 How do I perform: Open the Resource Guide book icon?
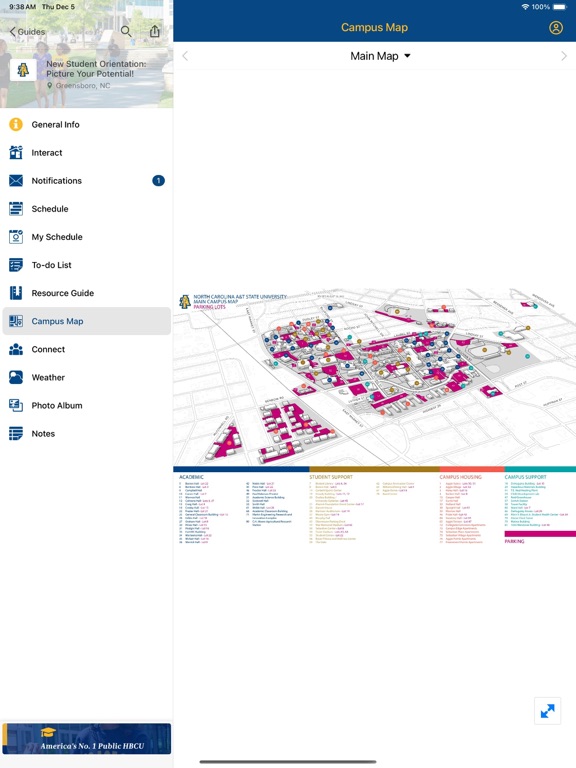(x=16, y=293)
